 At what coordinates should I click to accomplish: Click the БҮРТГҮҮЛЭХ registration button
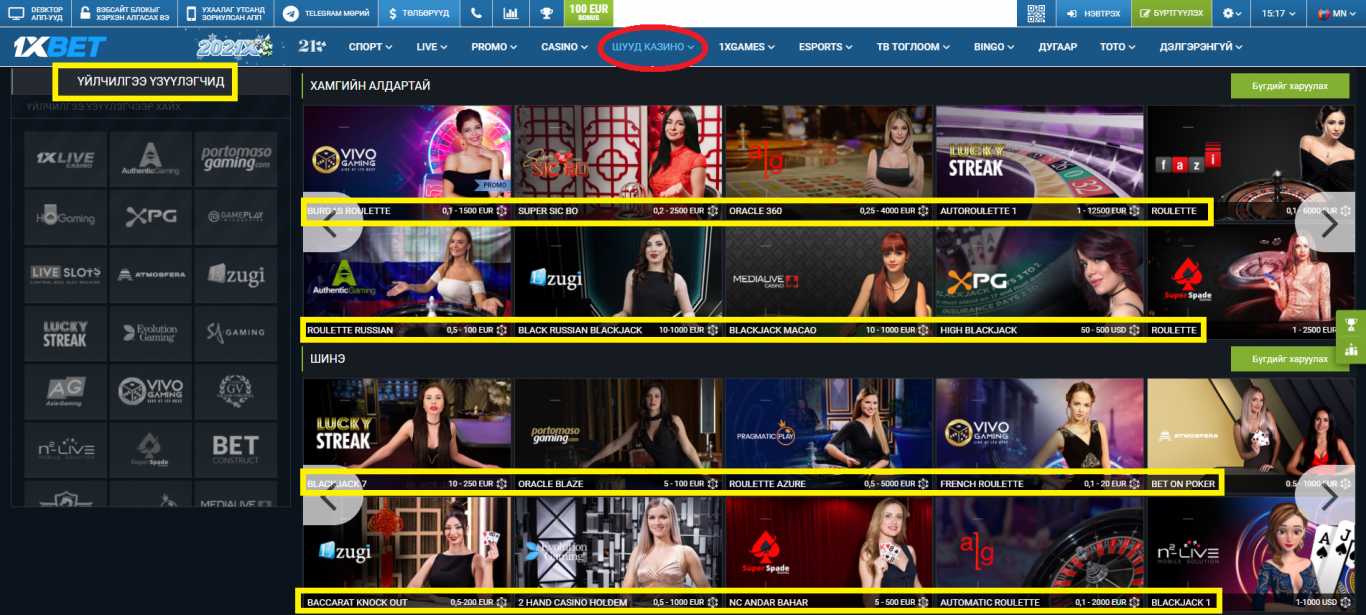(x=1172, y=14)
